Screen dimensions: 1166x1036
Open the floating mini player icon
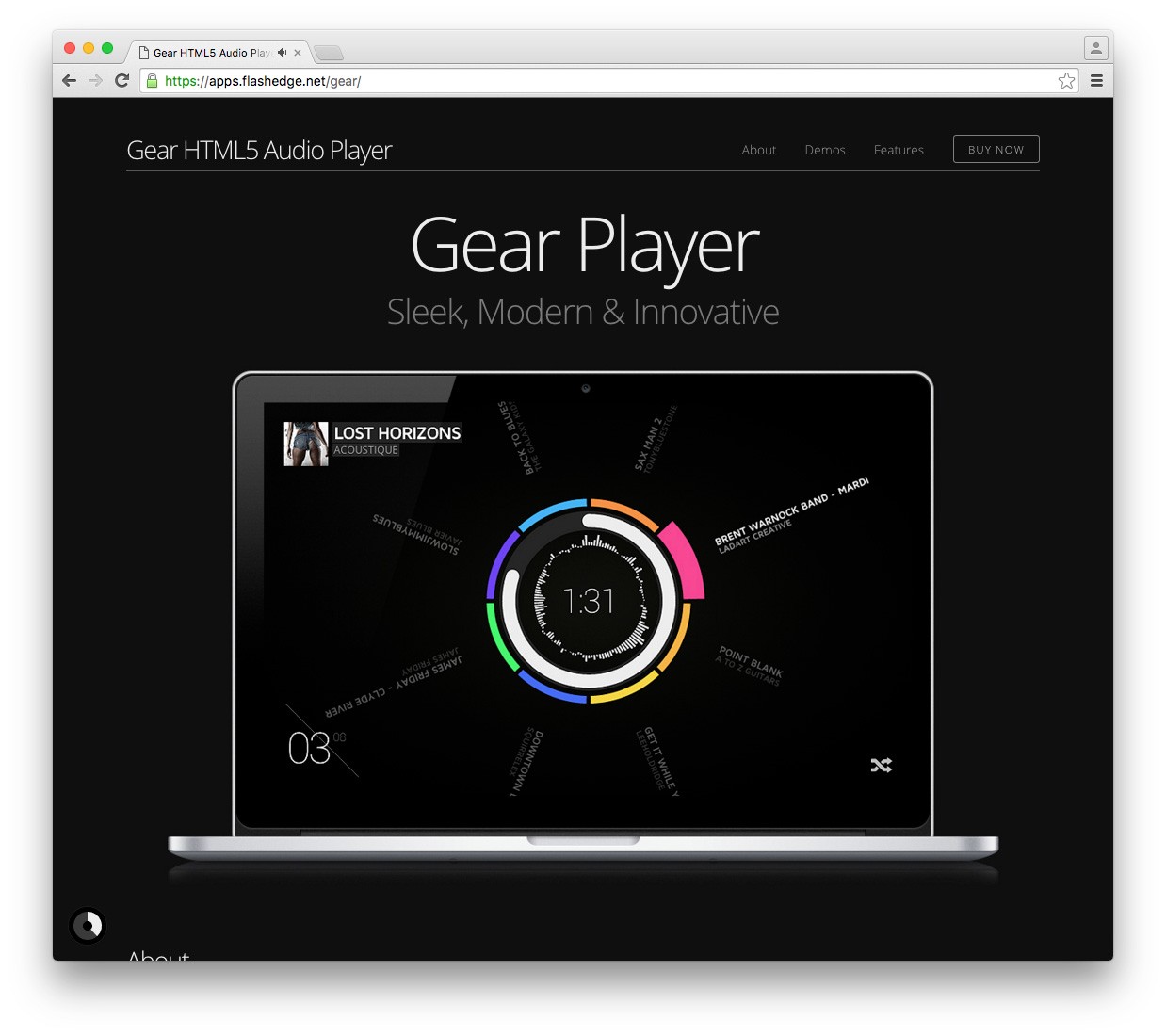88,926
